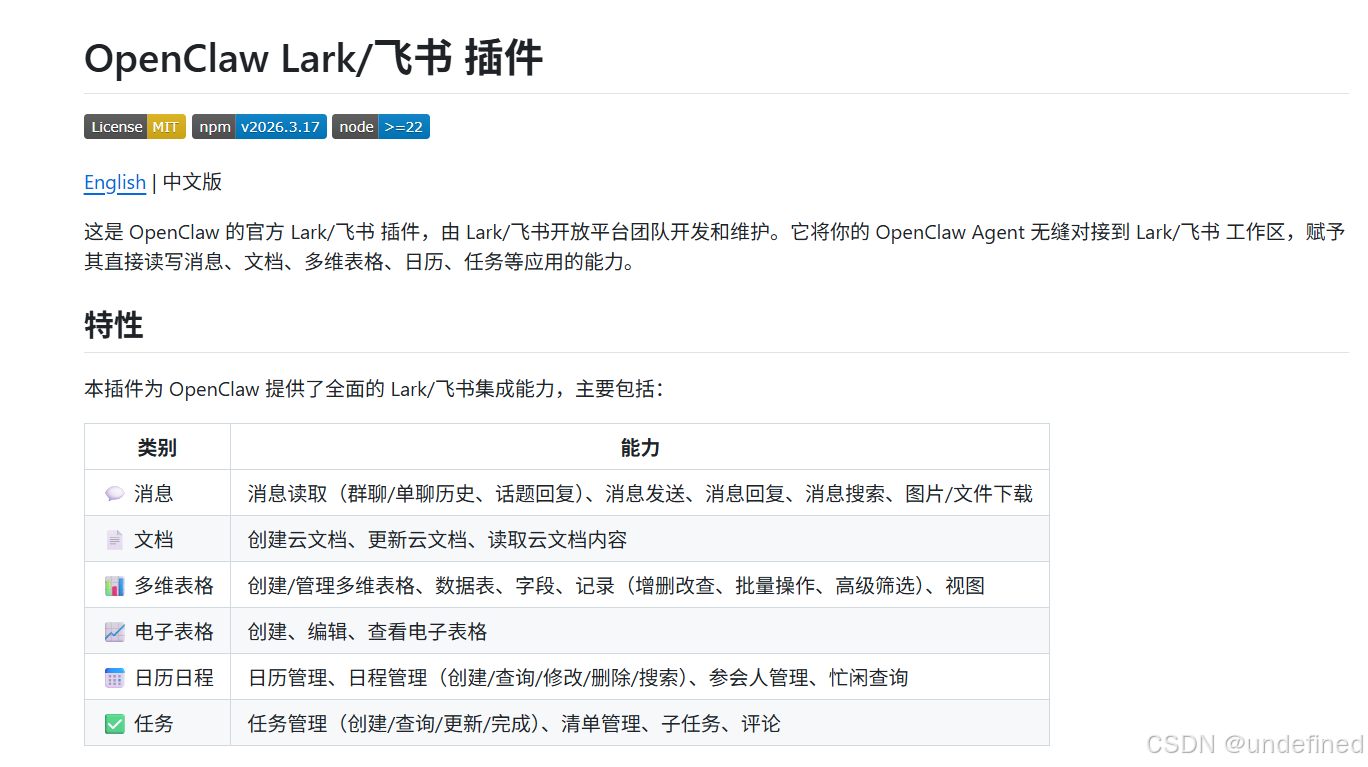Click the cell starting with 任务管理
The width and height of the screenshot is (1368, 767).
(x=640, y=723)
